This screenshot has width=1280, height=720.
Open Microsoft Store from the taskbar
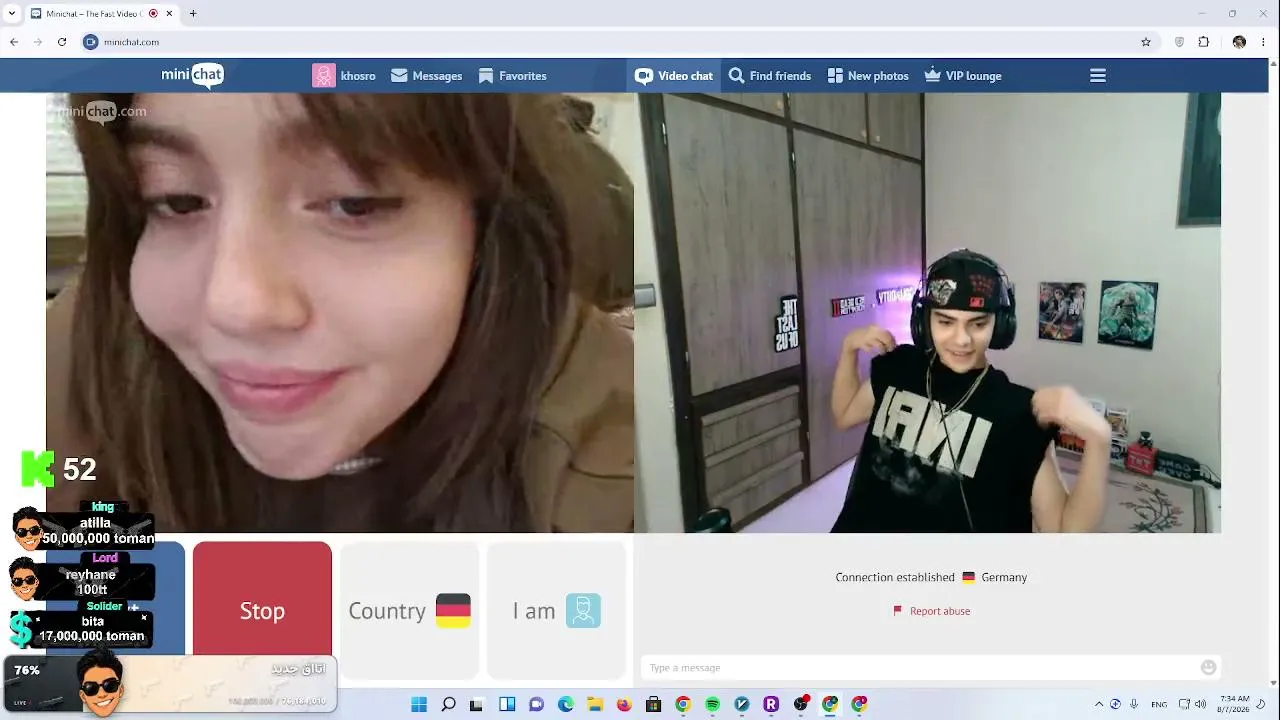click(x=653, y=704)
